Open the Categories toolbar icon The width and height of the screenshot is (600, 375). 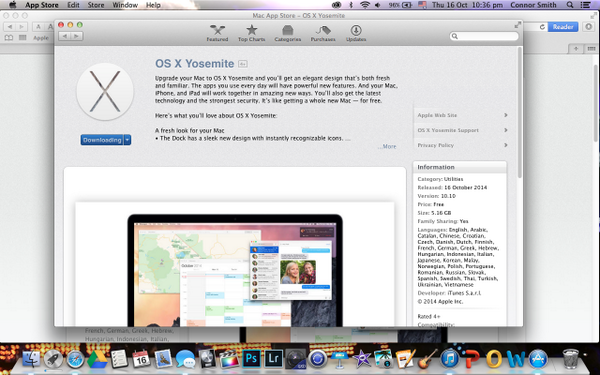287,33
